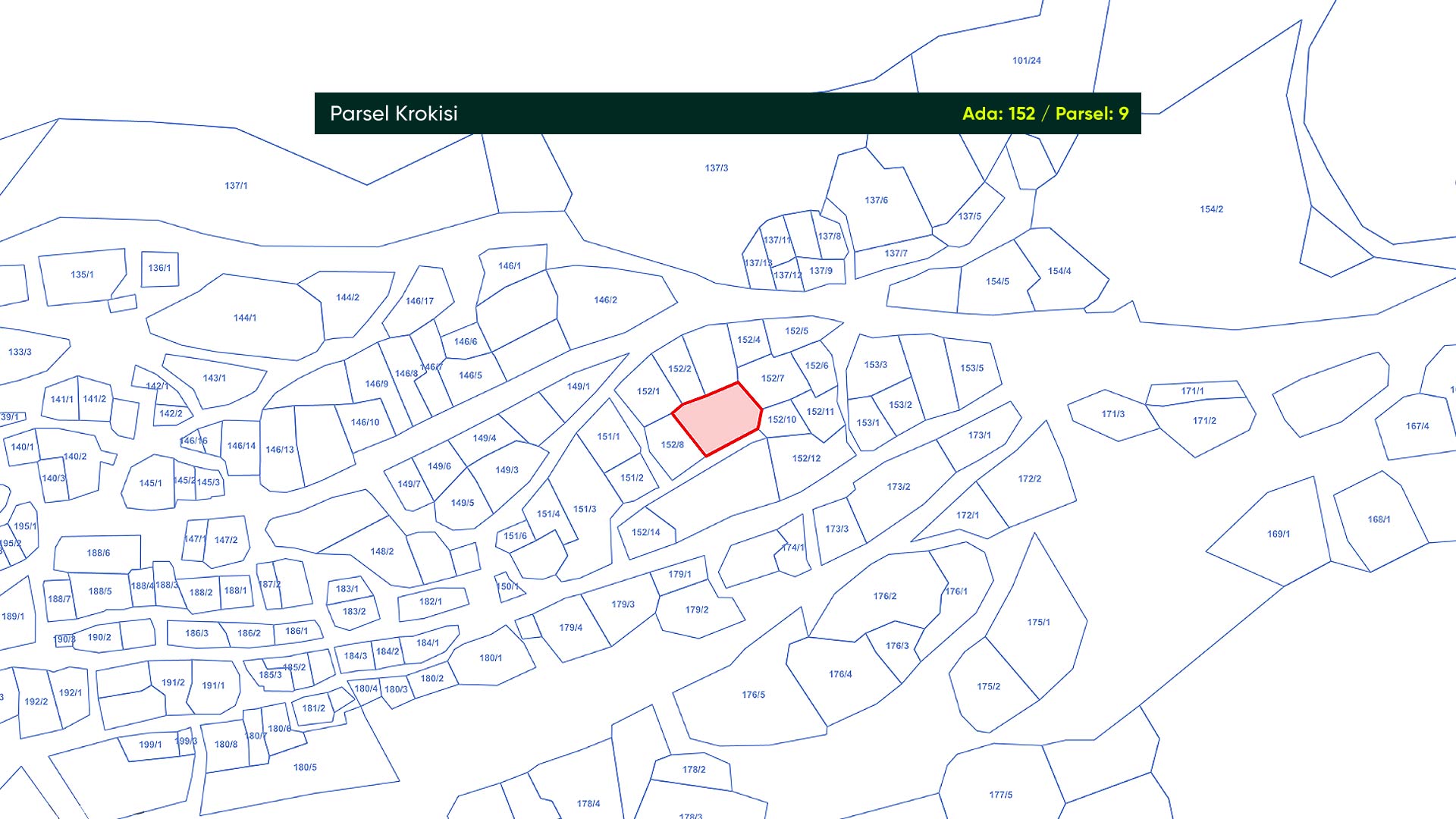This screenshot has width=1456, height=819.
Task: Click parcel 176/5 label
Action: pos(753,695)
